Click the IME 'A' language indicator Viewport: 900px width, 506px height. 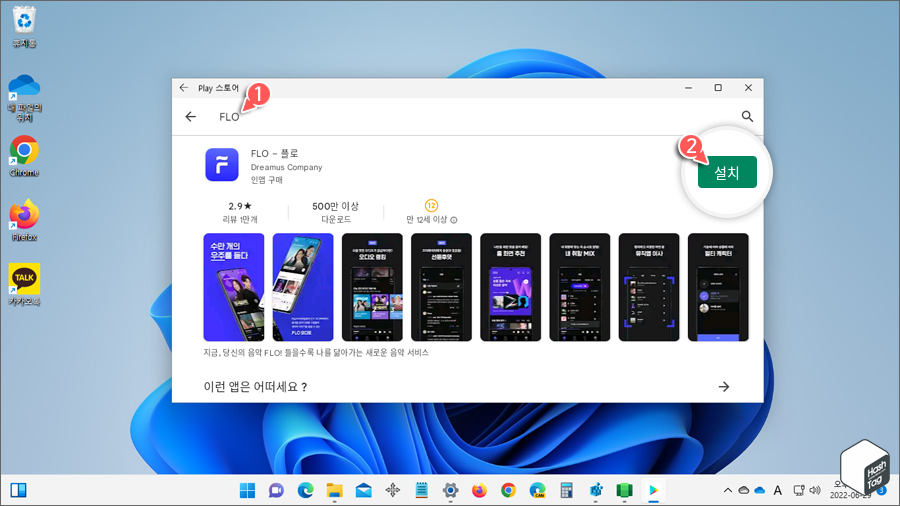pos(778,491)
